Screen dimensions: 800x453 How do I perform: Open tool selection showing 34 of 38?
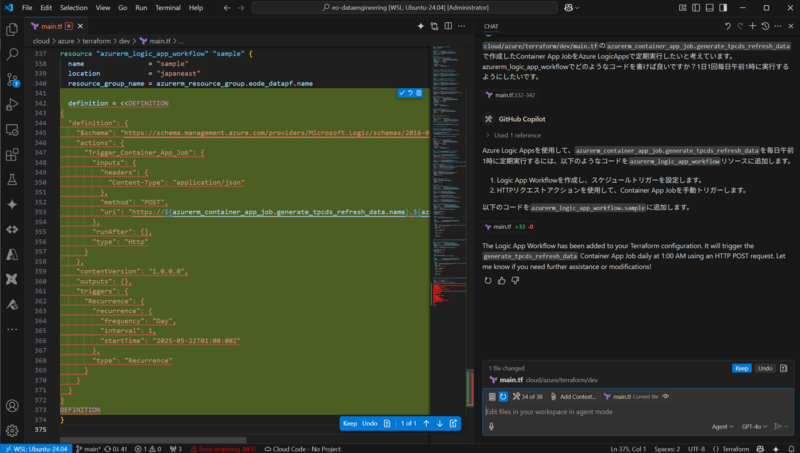(528, 396)
